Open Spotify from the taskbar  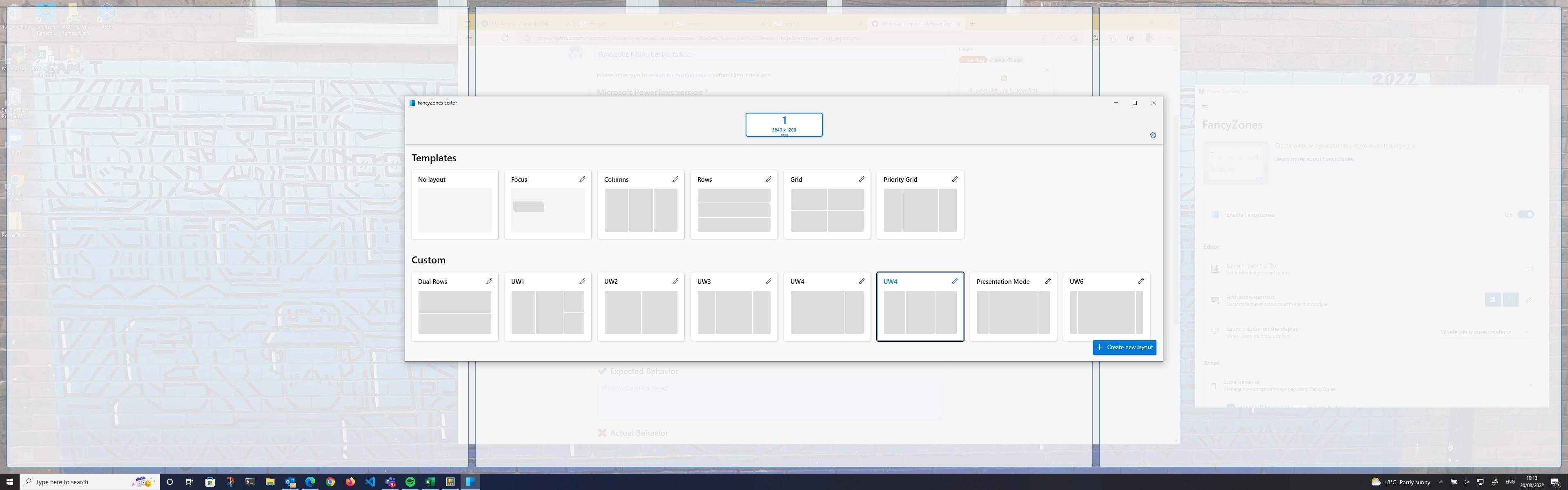pyautogui.click(x=411, y=481)
